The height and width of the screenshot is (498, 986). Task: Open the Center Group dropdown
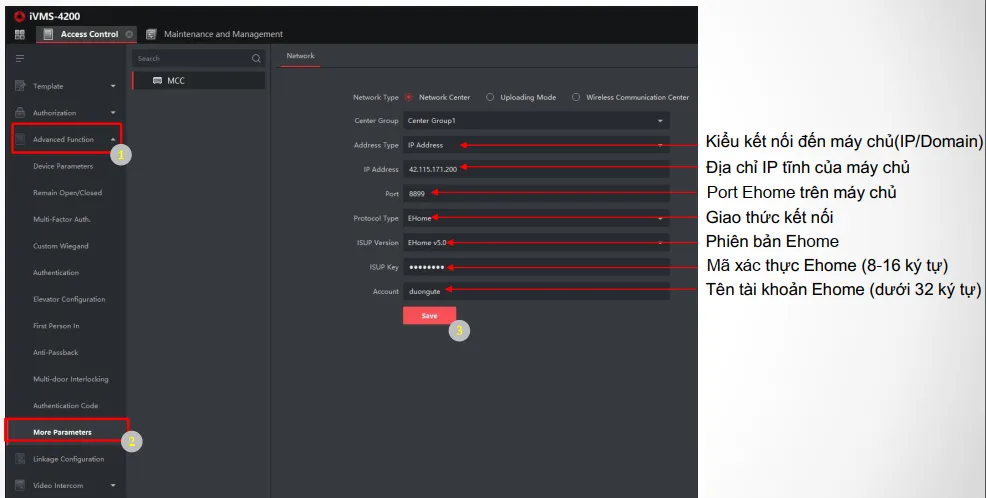(x=536, y=121)
